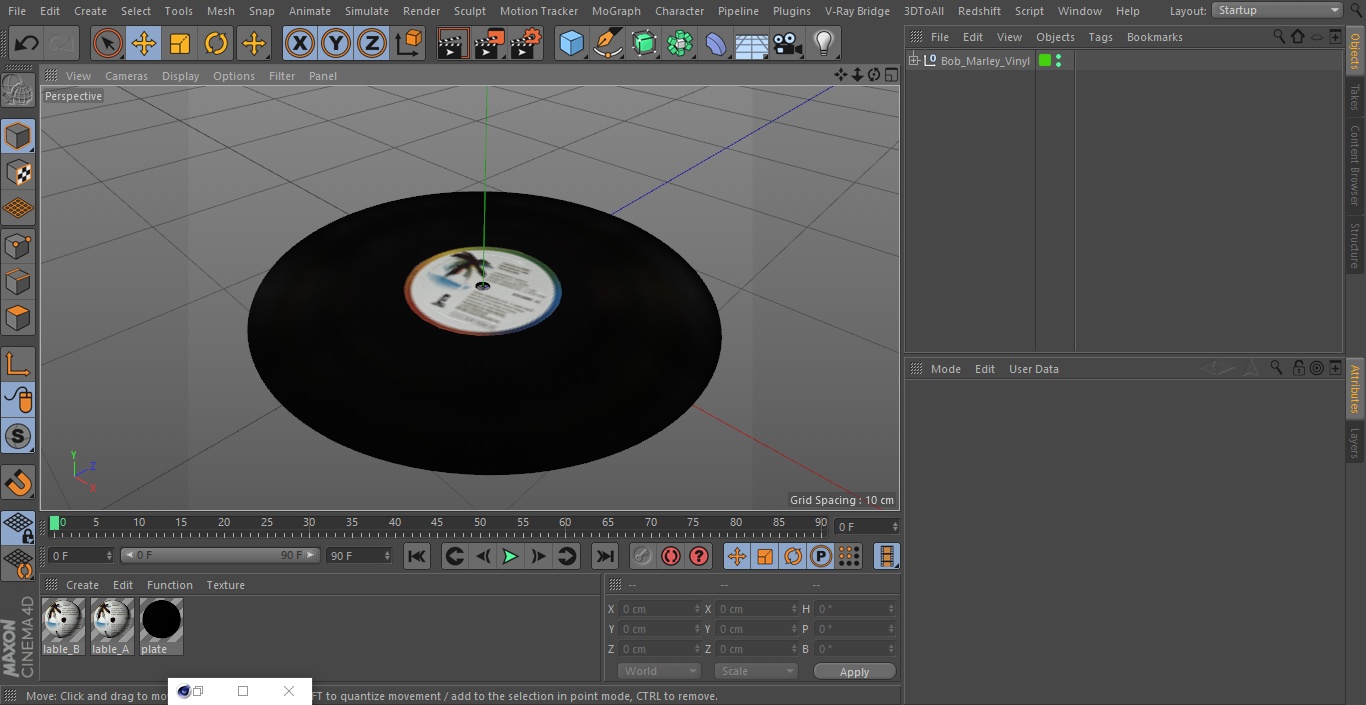Image resolution: width=1366 pixels, height=705 pixels.
Task: Expand the Bob_Marley_Vinyl object tree
Action: pos(914,61)
